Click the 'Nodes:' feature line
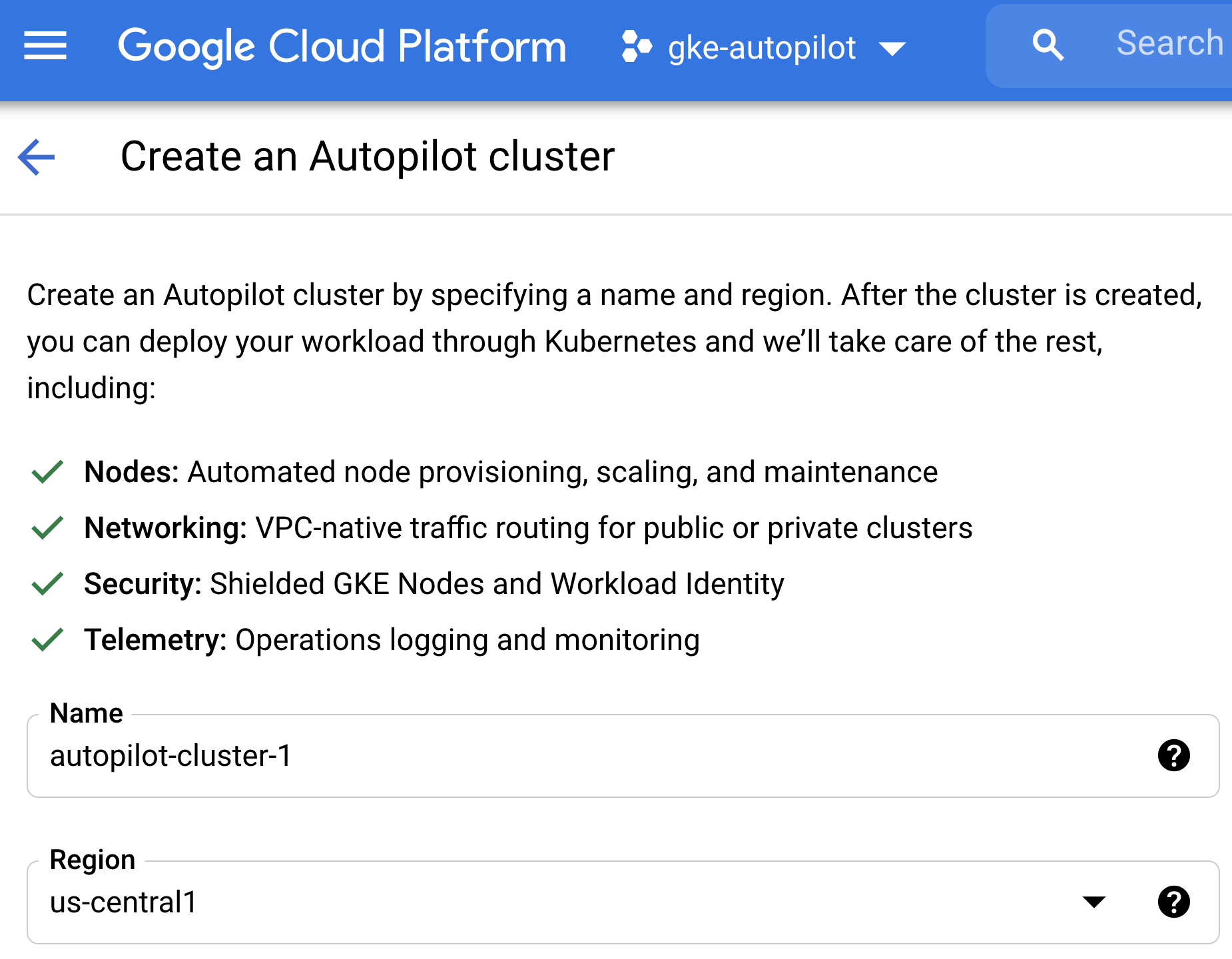Screen dimensions: 1232x959 [x=511, y=472]
